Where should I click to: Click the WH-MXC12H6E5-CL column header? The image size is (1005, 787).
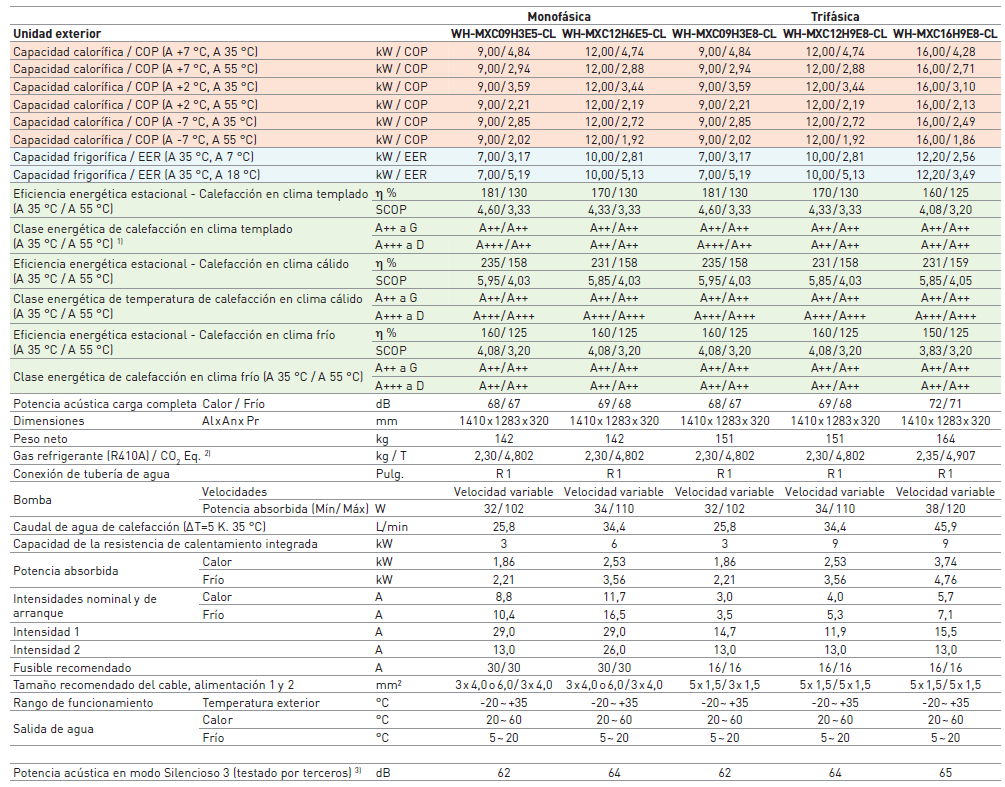tap(614, 34)
